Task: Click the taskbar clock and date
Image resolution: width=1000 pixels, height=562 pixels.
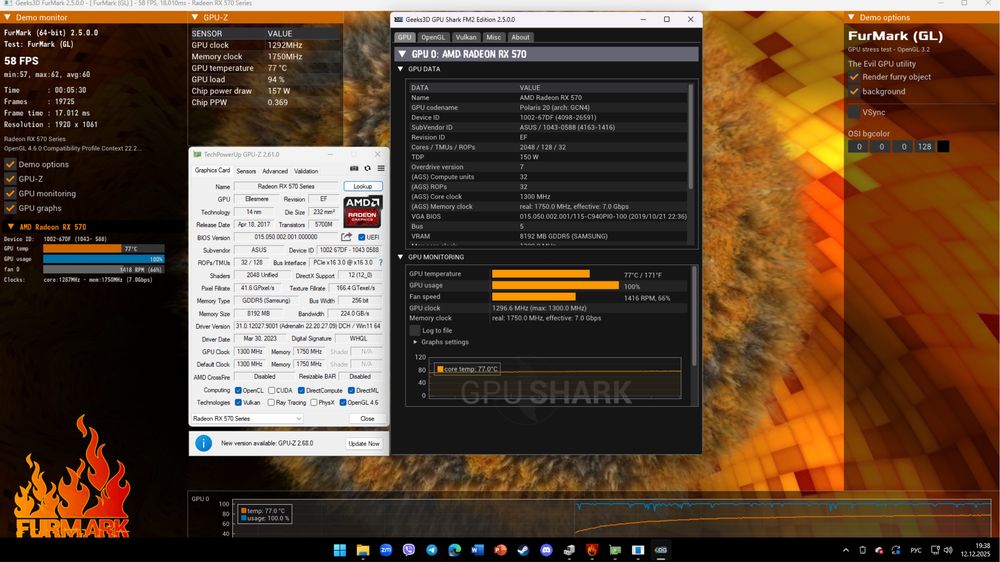Action: pyautogui.click(x=975, y=550)
